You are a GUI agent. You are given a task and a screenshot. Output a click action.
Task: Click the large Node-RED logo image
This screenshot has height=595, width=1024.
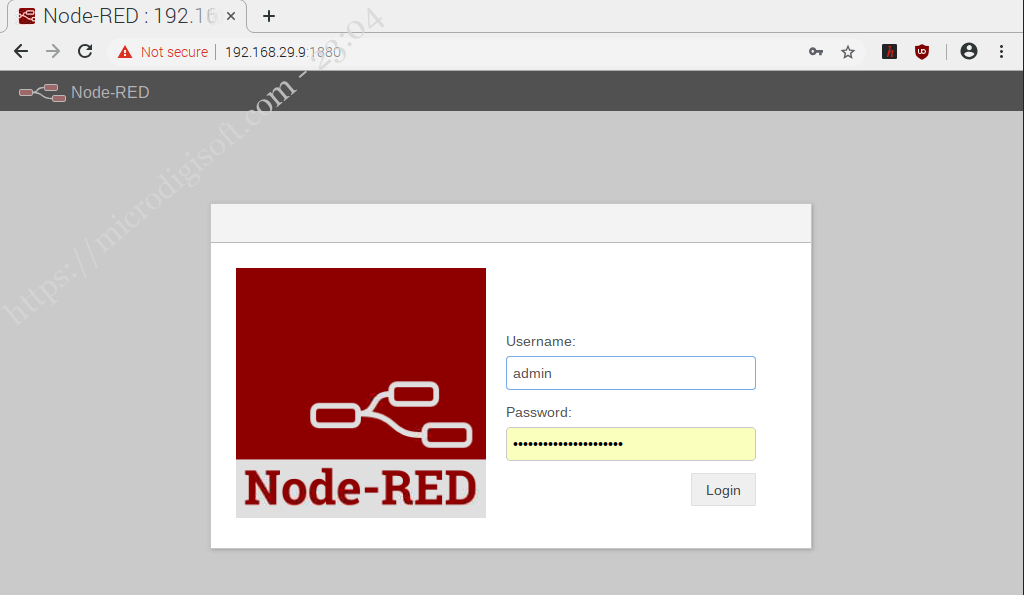coord(360,392)
